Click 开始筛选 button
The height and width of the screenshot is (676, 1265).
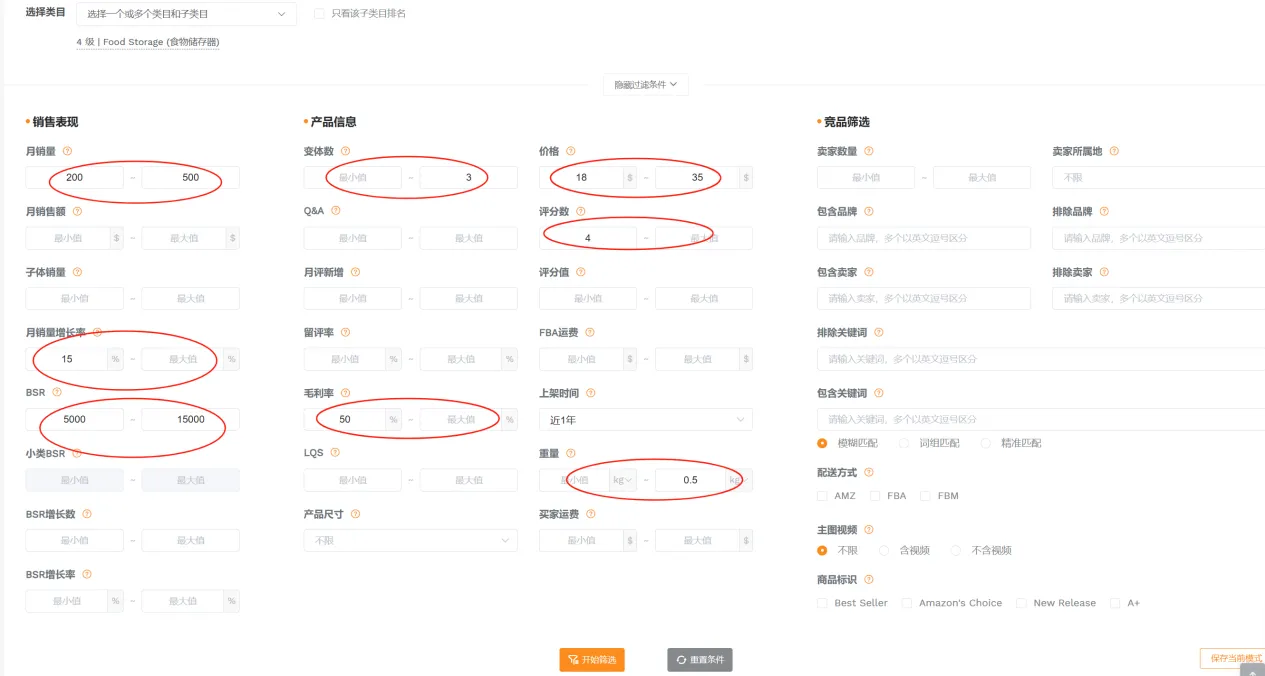592,660
